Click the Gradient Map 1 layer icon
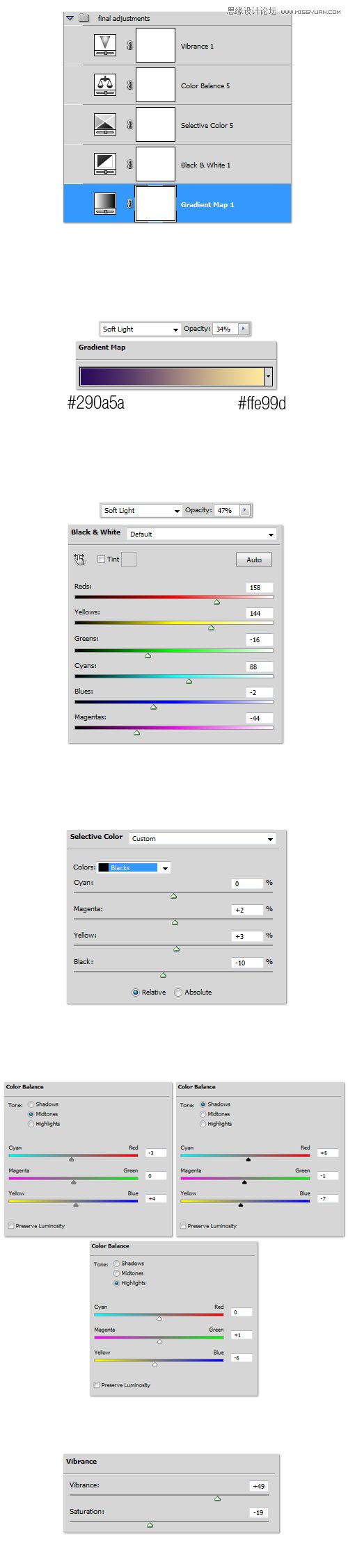Viewport: 348px width, 1568px height. pyautogui.click(x=105, y=204)
